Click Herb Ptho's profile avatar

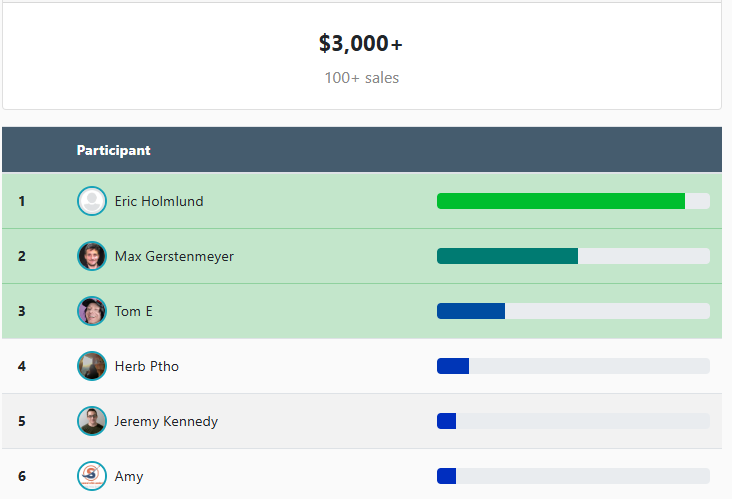92,366
